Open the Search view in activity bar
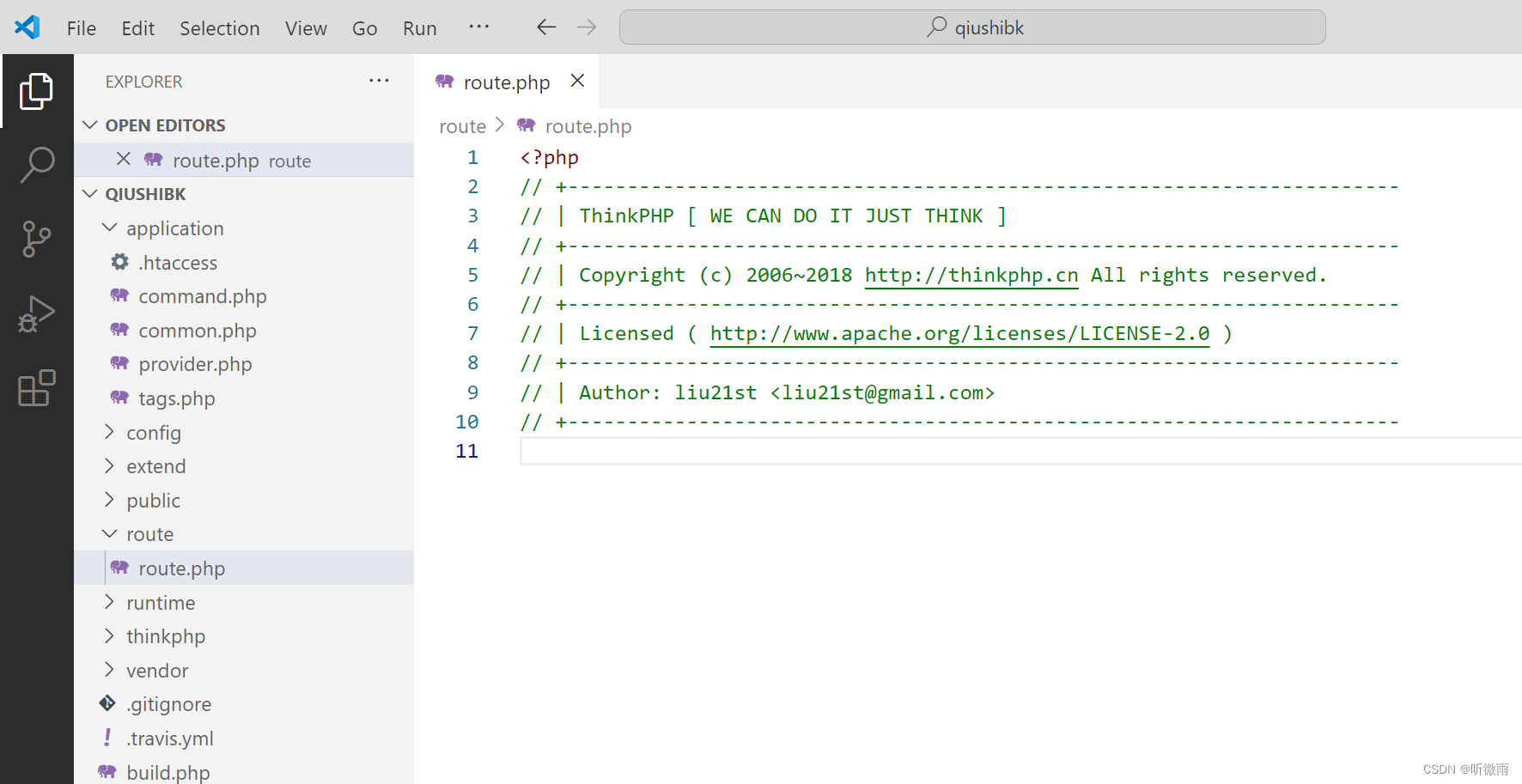1522x784 pixels. click(x=36, y=165)
